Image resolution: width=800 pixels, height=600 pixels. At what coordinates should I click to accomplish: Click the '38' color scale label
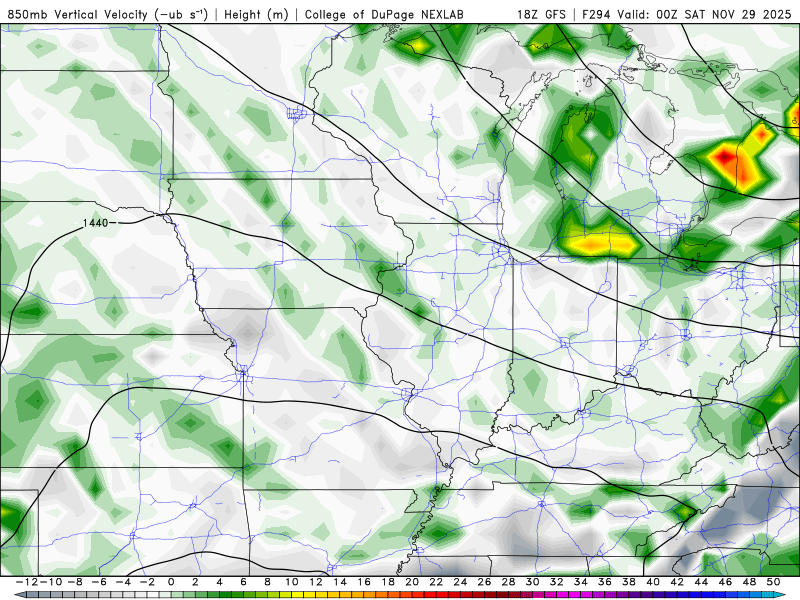pos(629,582)
